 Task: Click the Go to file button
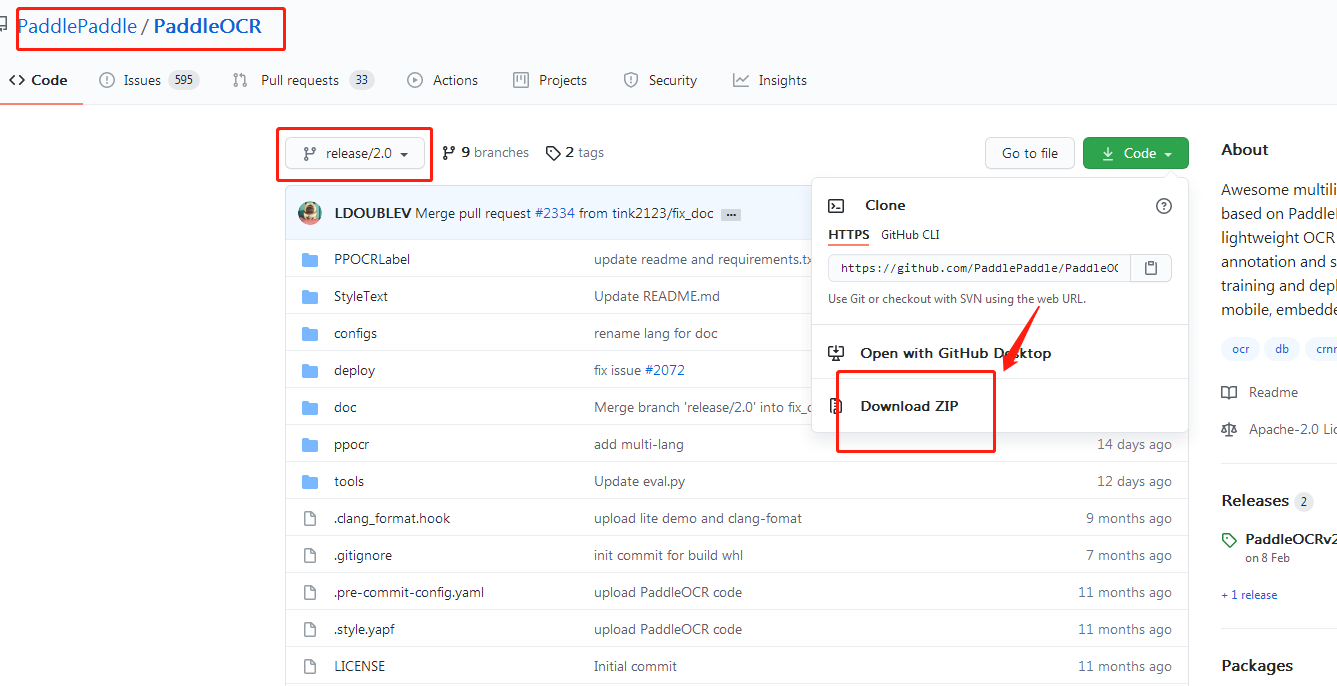point(1029,153)
